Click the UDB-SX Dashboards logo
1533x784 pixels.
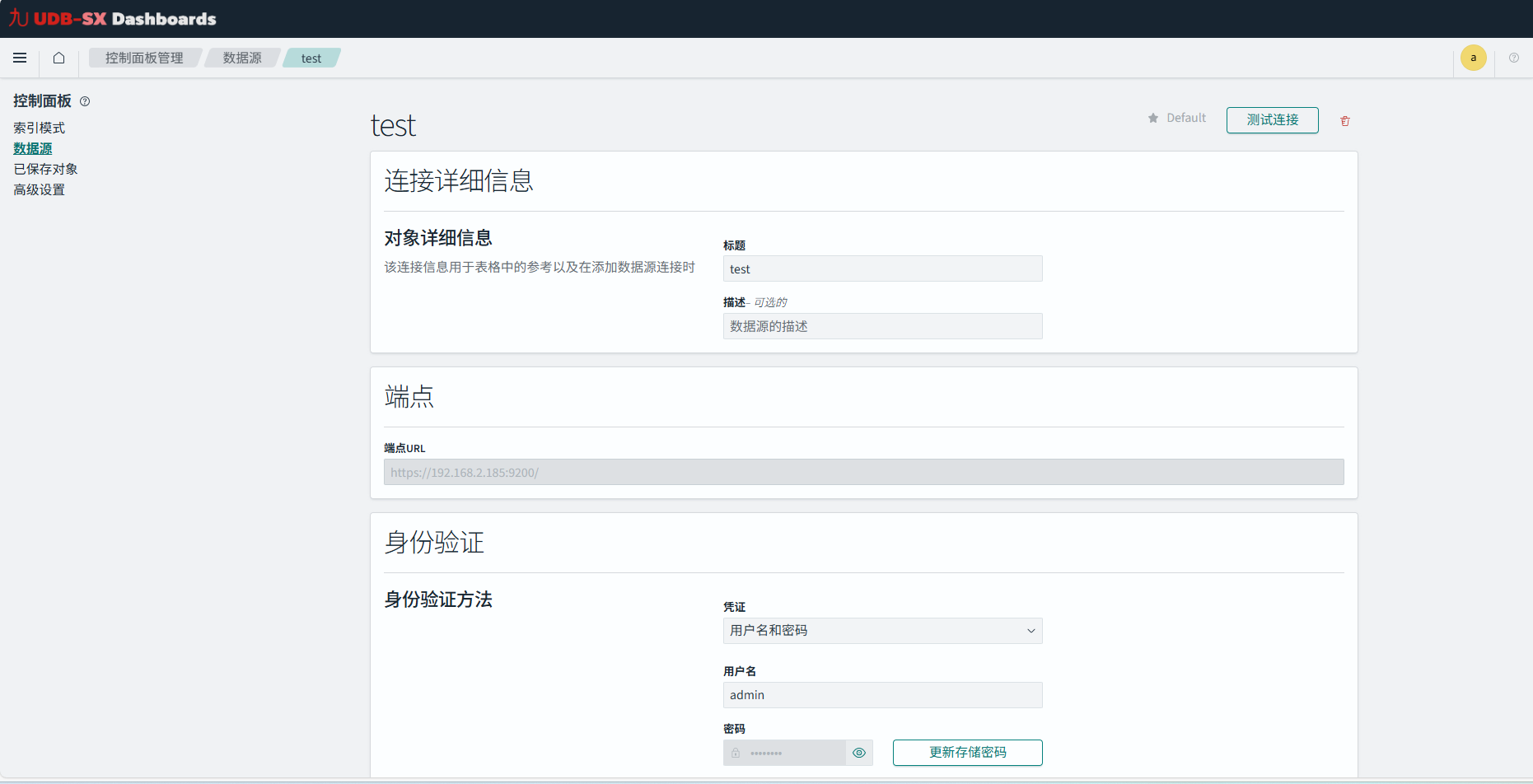pos(113,18)
